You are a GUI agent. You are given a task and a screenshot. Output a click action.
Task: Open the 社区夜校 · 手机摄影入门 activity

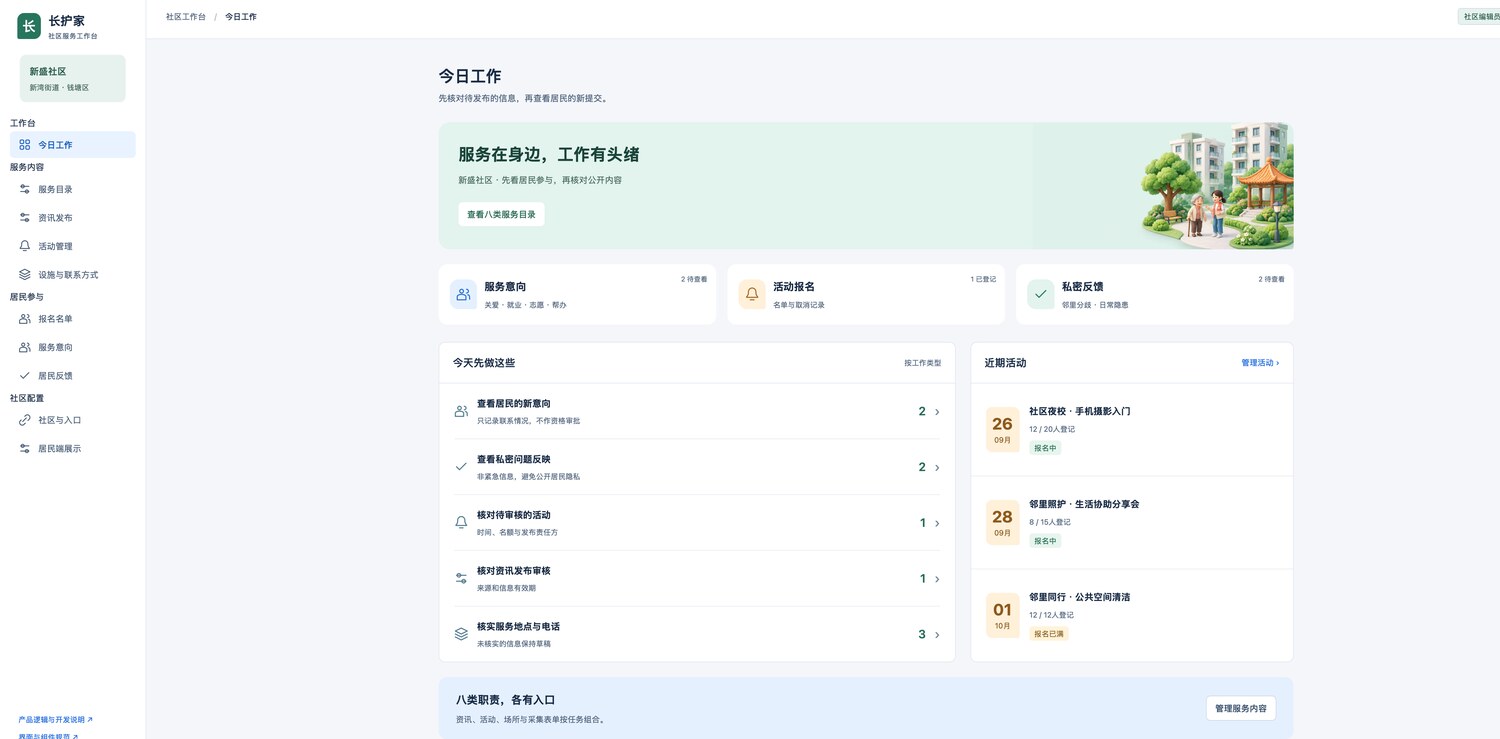[1132, 430]
